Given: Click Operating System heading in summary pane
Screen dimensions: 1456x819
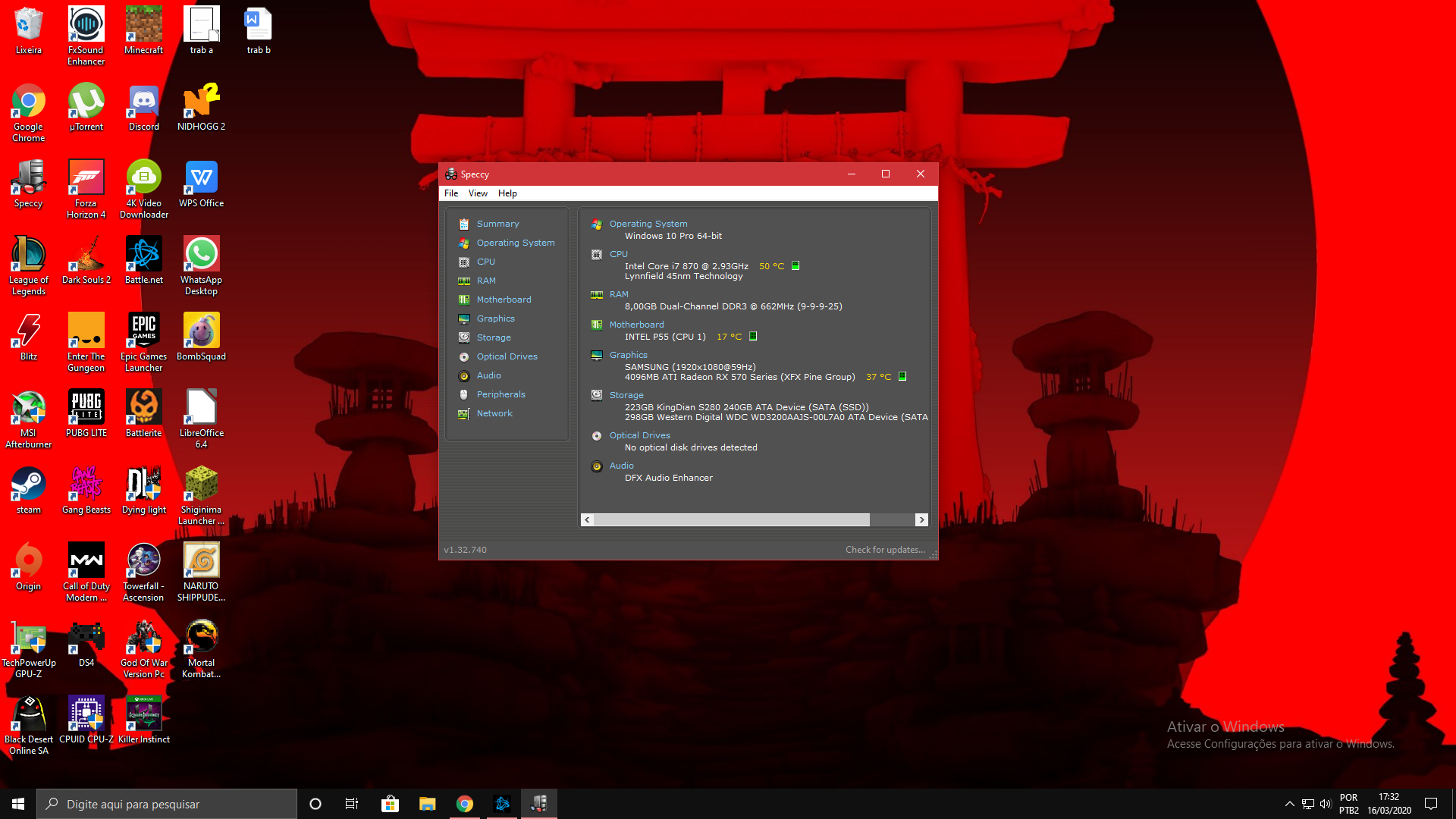Looking at the screenshot, I should coord(648,224).
